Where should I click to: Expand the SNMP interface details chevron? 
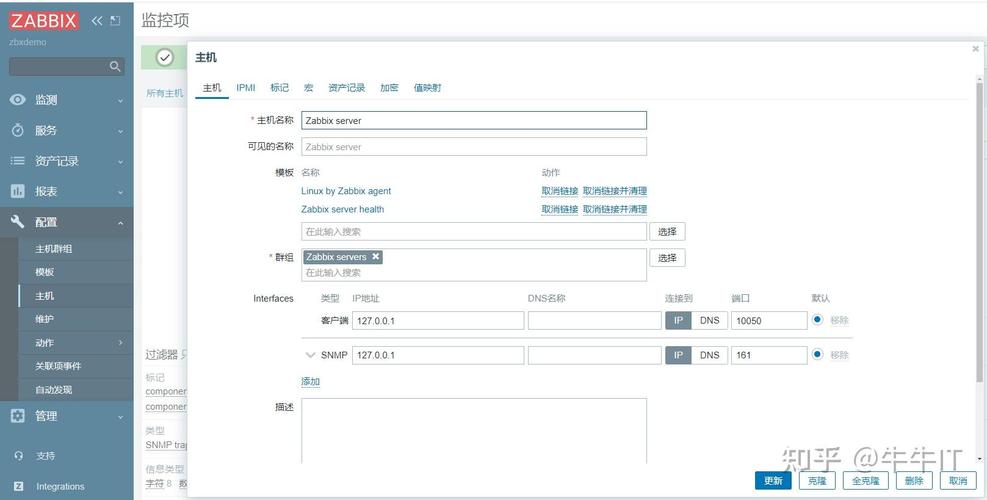310,355
